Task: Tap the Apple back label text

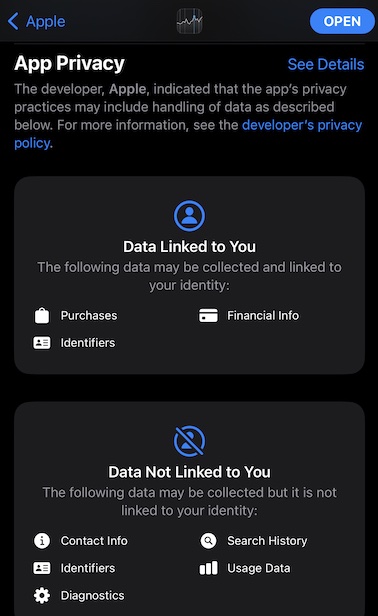Action: pyautogui.click(x=46, y=22)
